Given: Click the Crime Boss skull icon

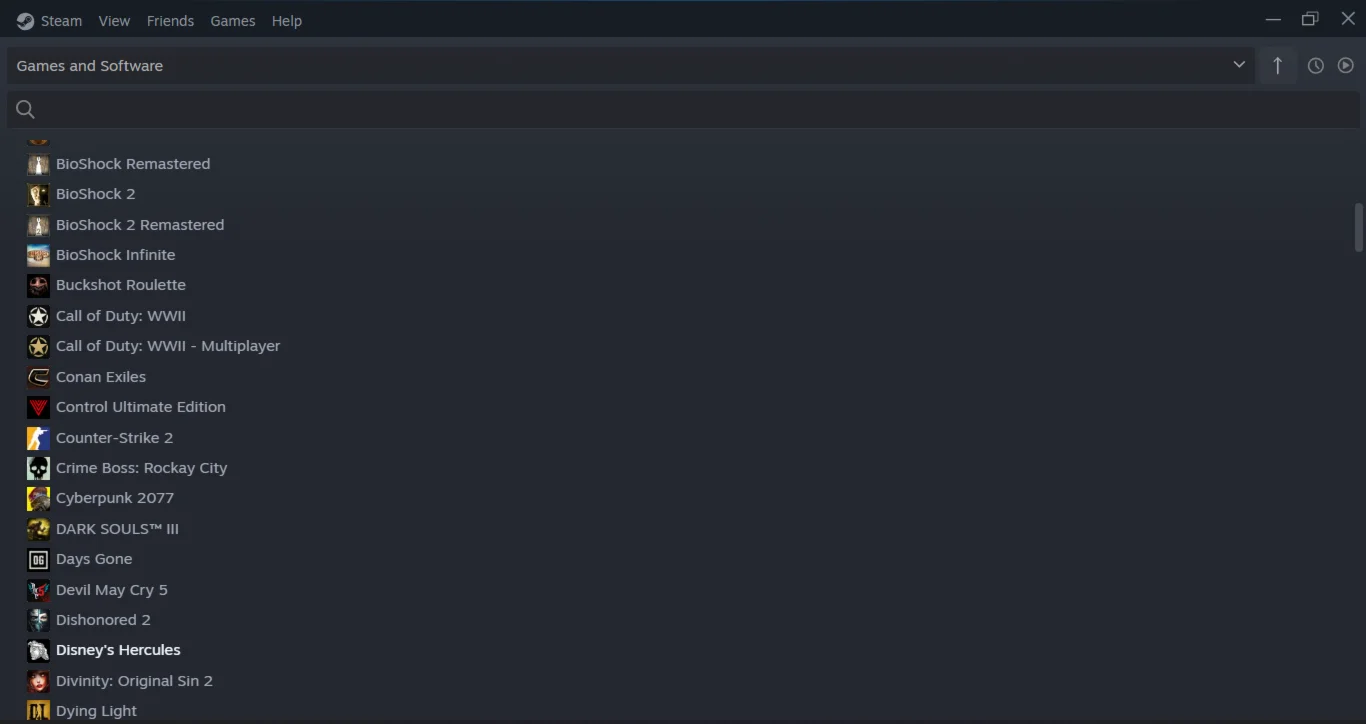Looking at the screenshot, I should pyautogui.click(x=38, y=468).
